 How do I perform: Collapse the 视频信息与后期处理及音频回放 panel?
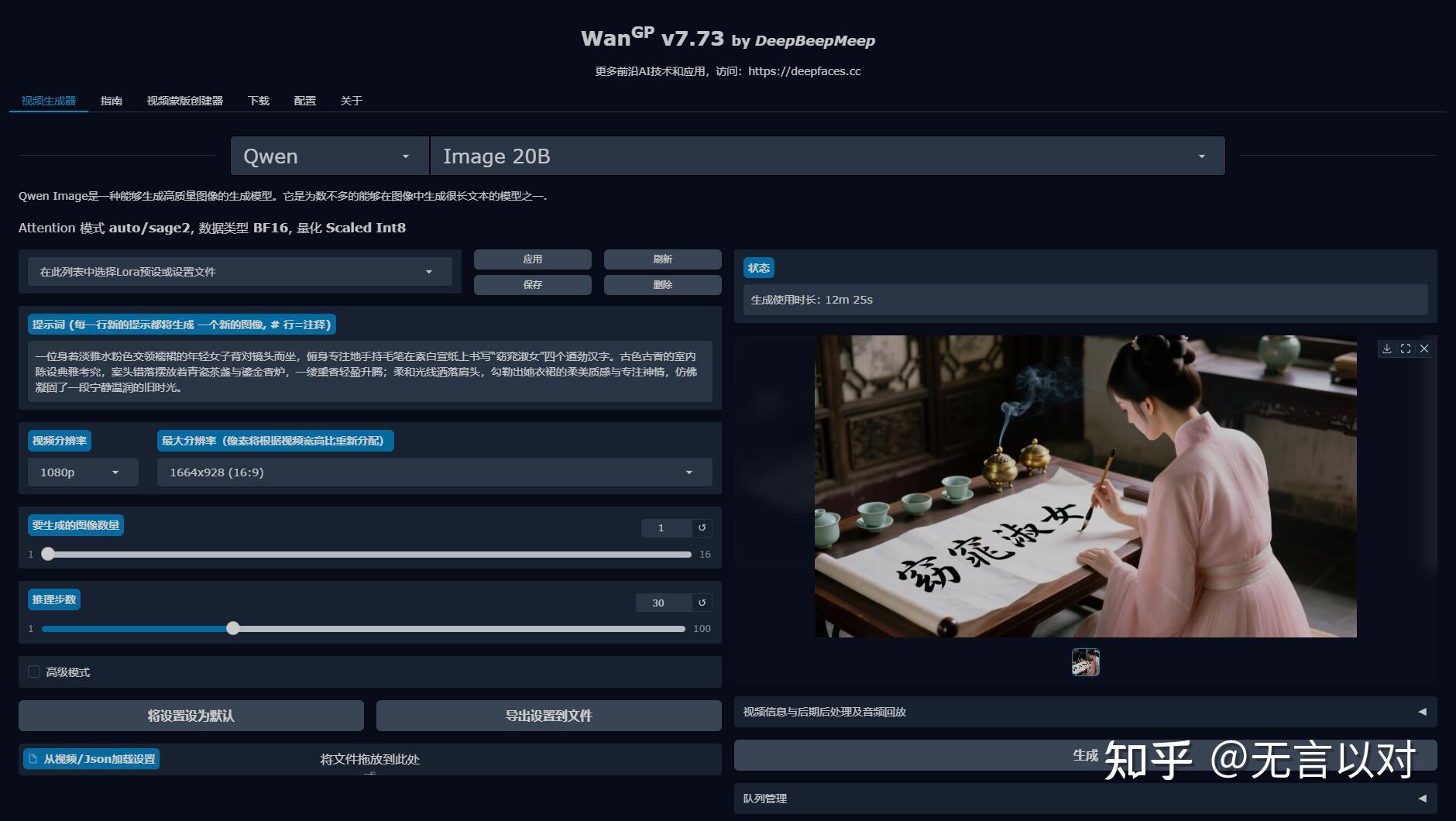1423,711
